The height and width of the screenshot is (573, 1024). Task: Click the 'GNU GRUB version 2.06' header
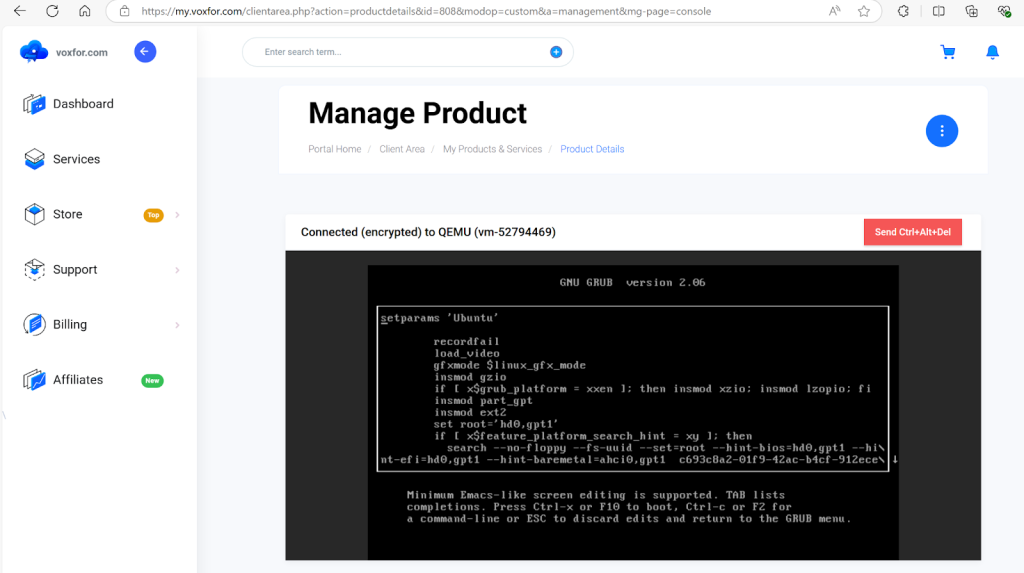click(632, 282)
